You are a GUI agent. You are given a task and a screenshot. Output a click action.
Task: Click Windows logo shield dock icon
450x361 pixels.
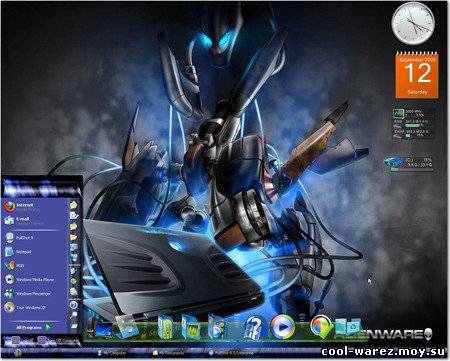coord(321,326)
